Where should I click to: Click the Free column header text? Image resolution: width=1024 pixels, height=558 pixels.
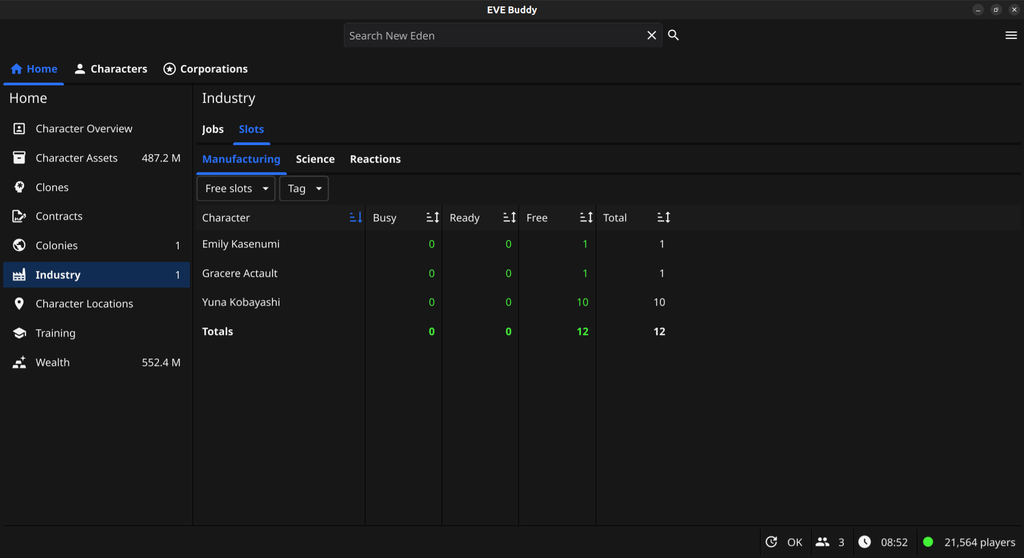click(x=537, y=218)
